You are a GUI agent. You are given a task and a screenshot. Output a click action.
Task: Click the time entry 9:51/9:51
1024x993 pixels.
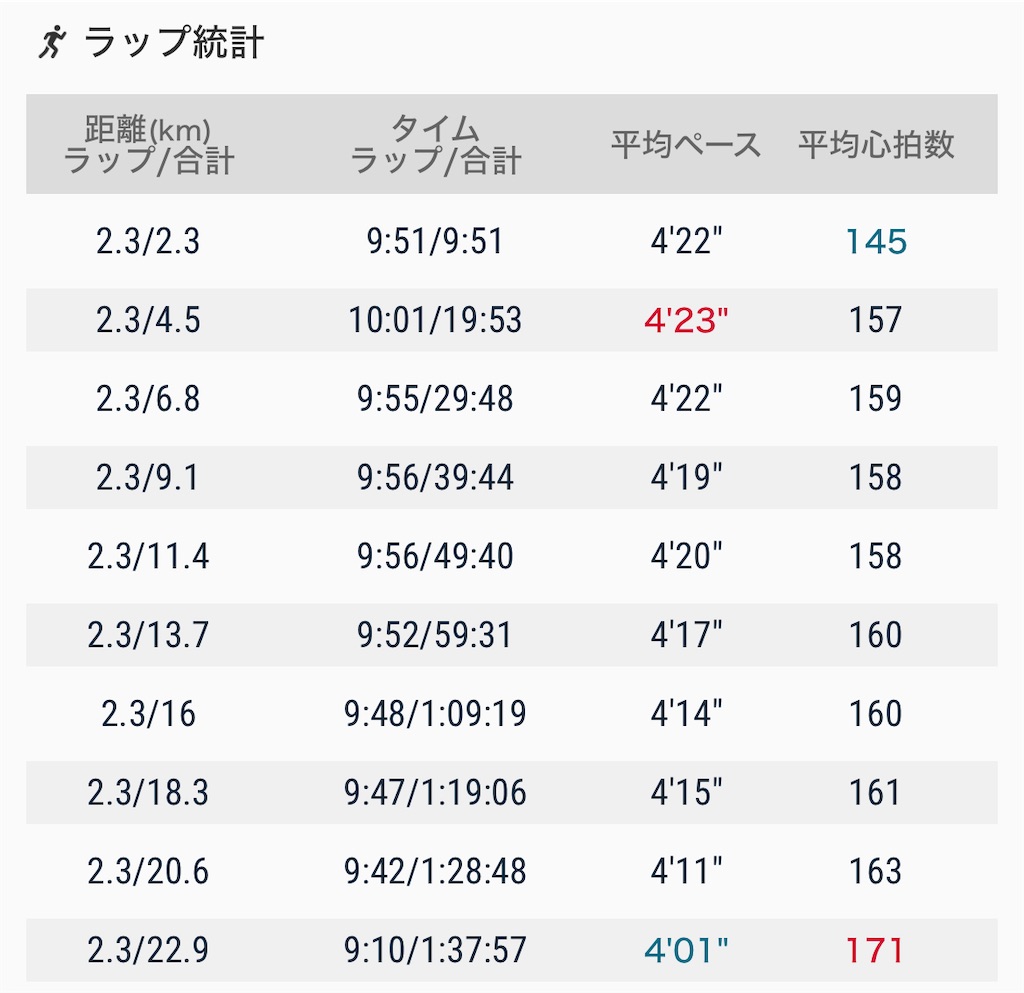437,240
